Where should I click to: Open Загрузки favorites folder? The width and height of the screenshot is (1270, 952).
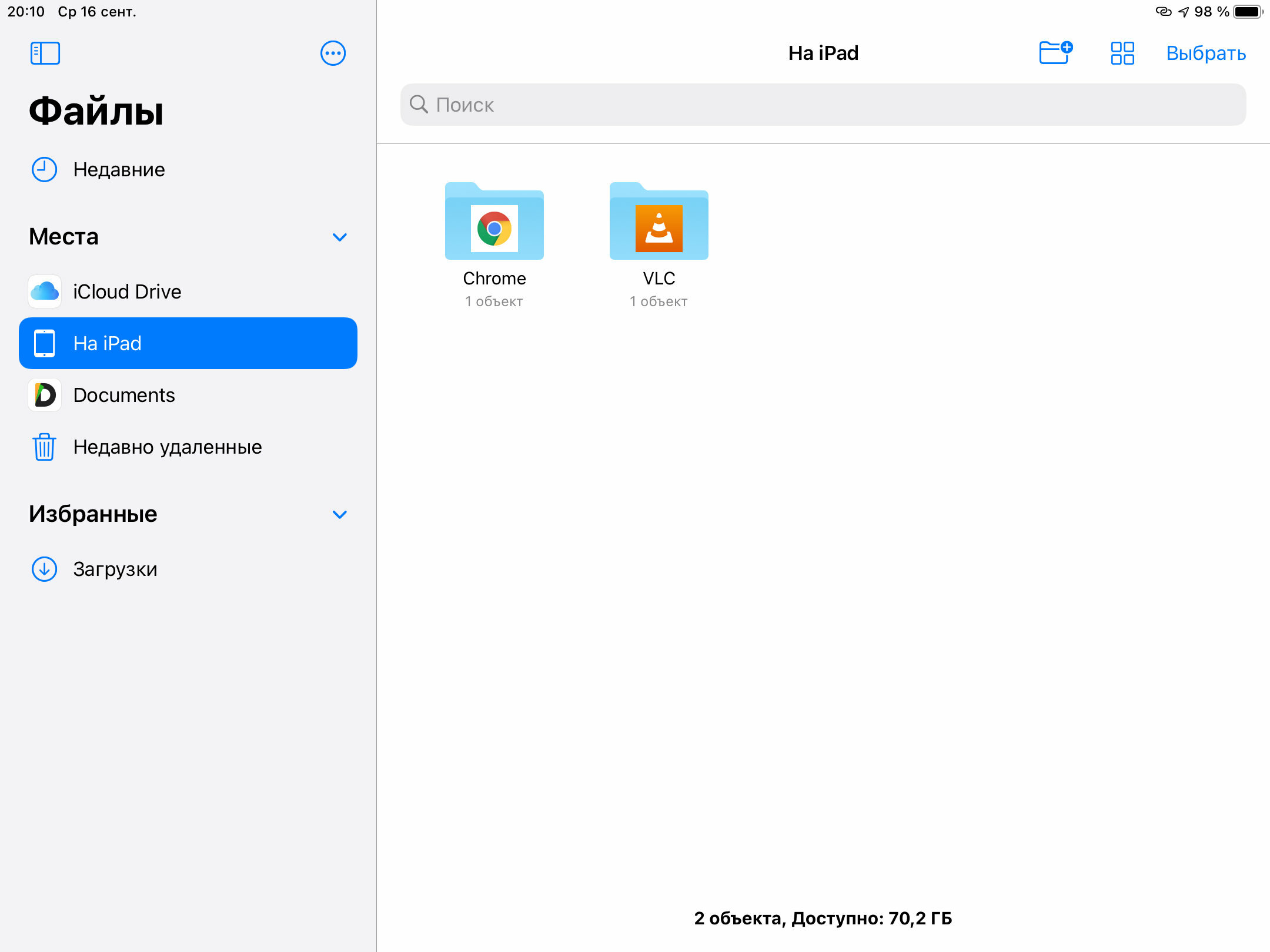pos(188,569)
